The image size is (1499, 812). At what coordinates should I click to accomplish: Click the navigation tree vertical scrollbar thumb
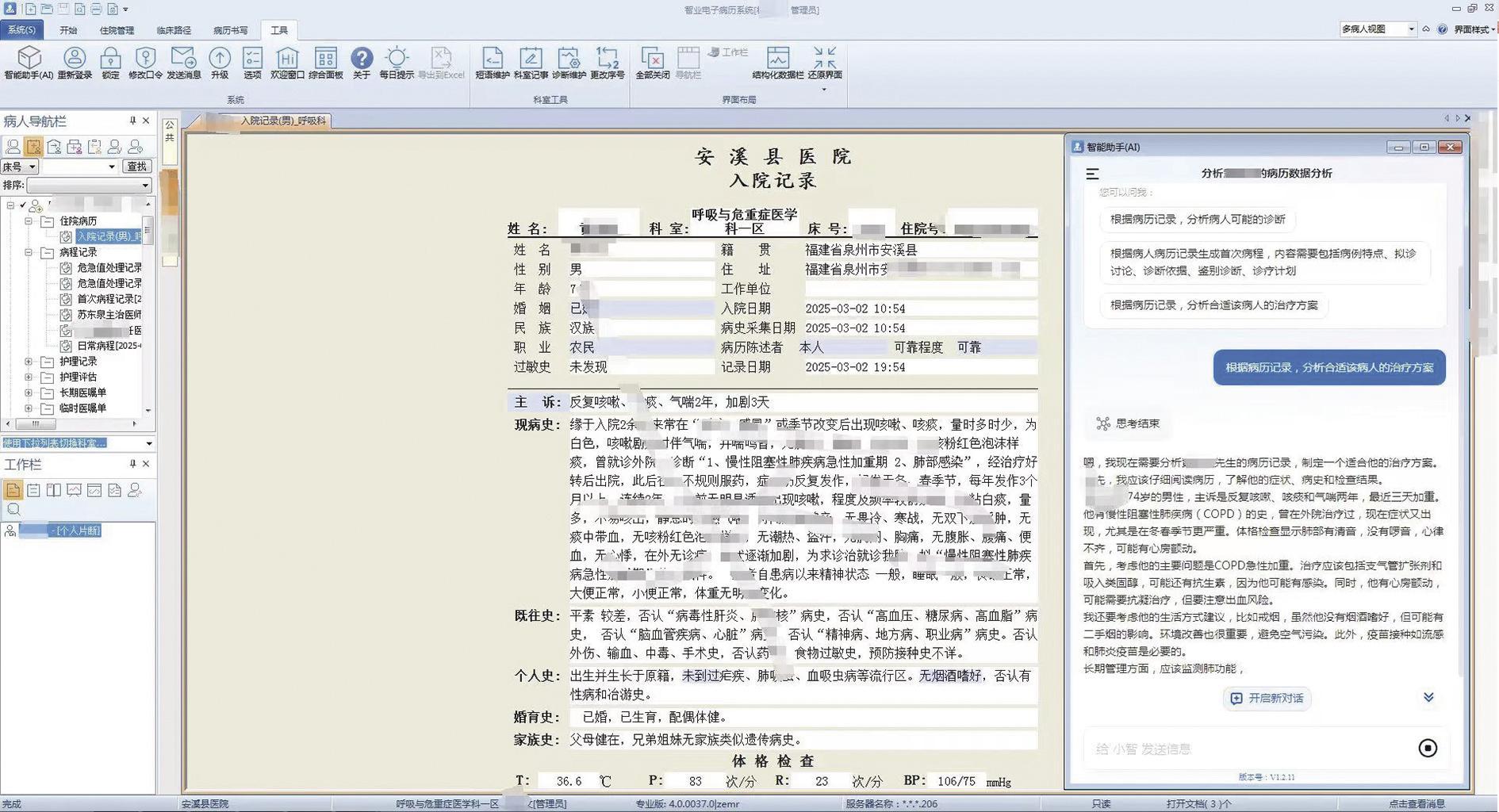(147, 230)
